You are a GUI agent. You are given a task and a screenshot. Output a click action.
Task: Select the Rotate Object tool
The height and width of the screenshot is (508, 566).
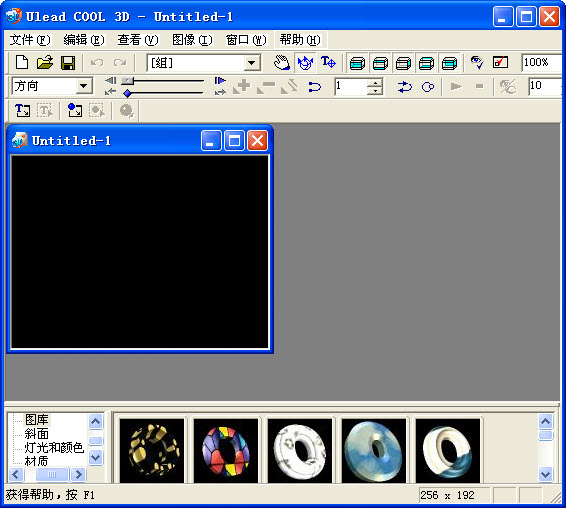pos(305,62)
